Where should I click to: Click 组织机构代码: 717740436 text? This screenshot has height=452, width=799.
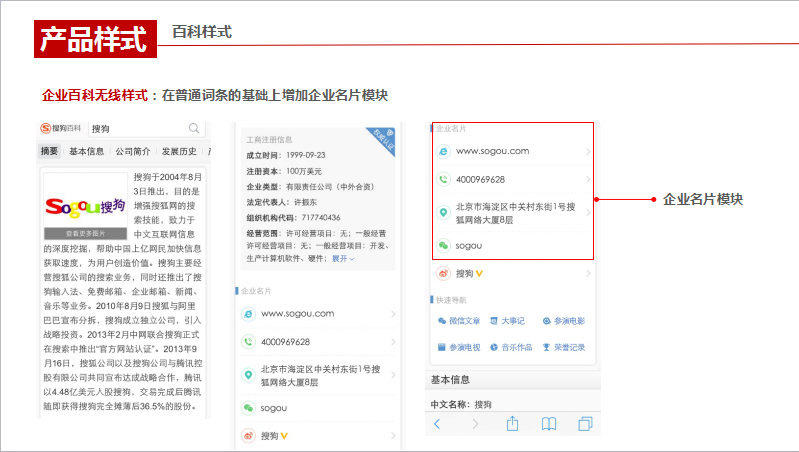[294, 218]
